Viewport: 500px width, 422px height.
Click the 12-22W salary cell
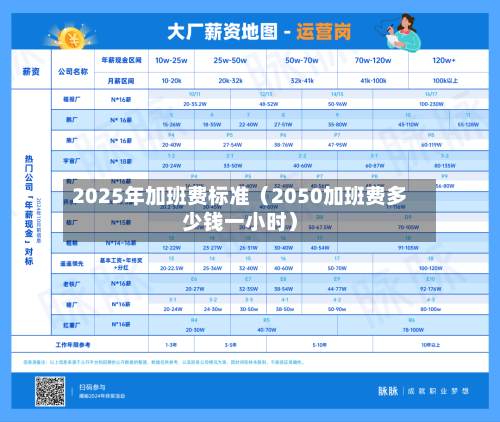click(171, 248)
